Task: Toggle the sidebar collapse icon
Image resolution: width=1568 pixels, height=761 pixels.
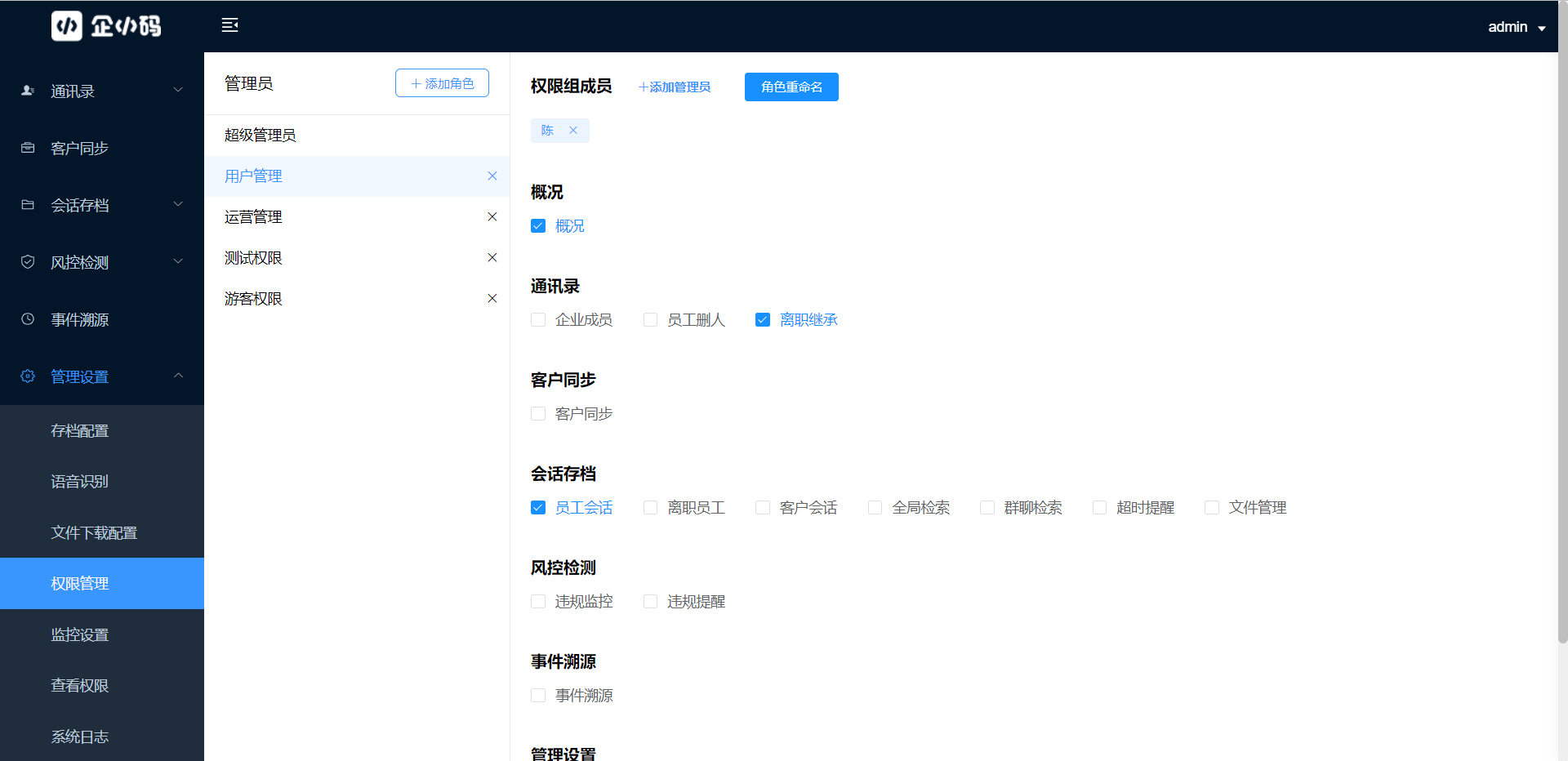Action: tap(229, 25)
